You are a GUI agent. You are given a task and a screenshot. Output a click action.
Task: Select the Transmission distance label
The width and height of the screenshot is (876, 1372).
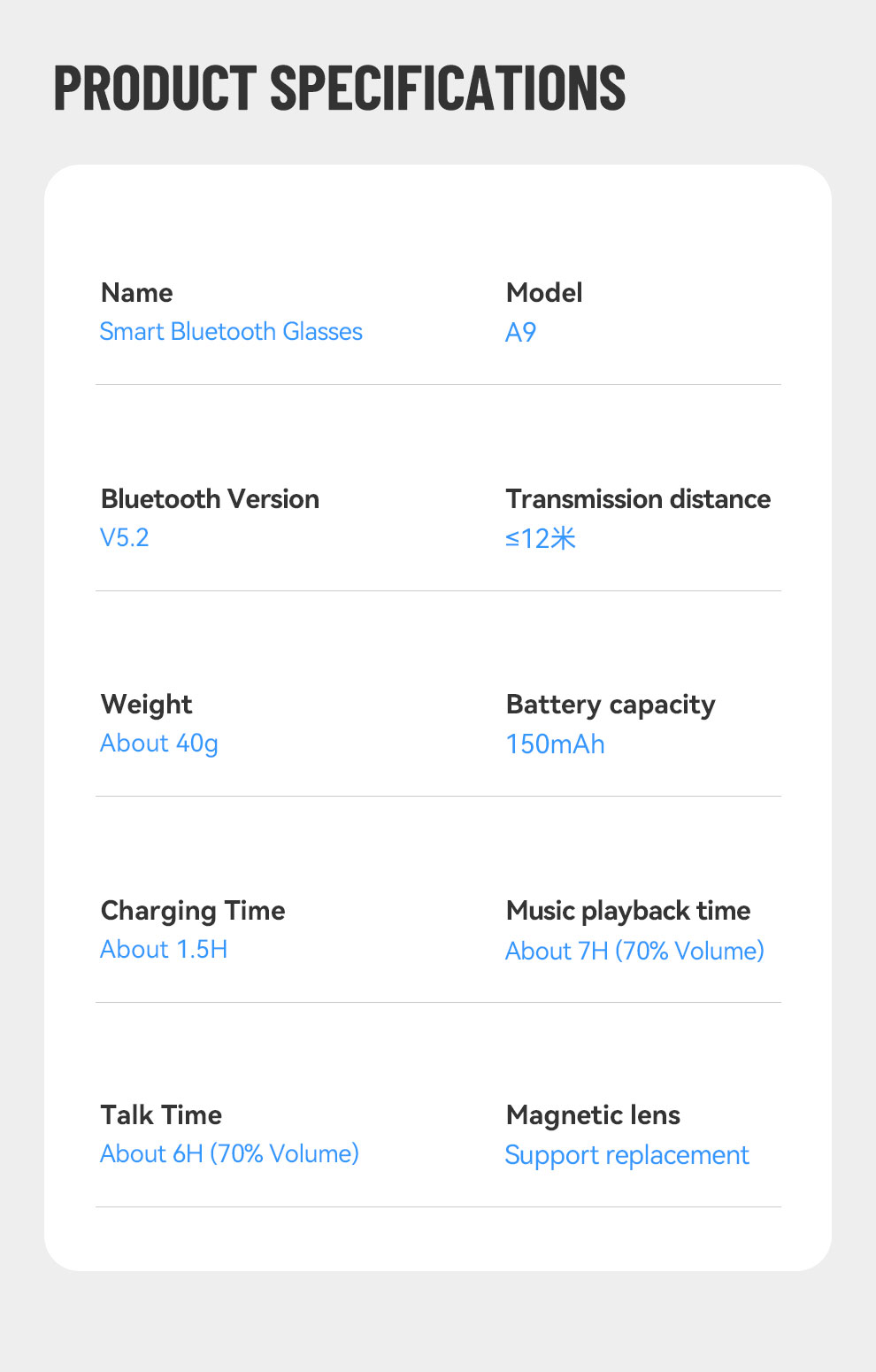pyautogui.click(x=638, y=499)
